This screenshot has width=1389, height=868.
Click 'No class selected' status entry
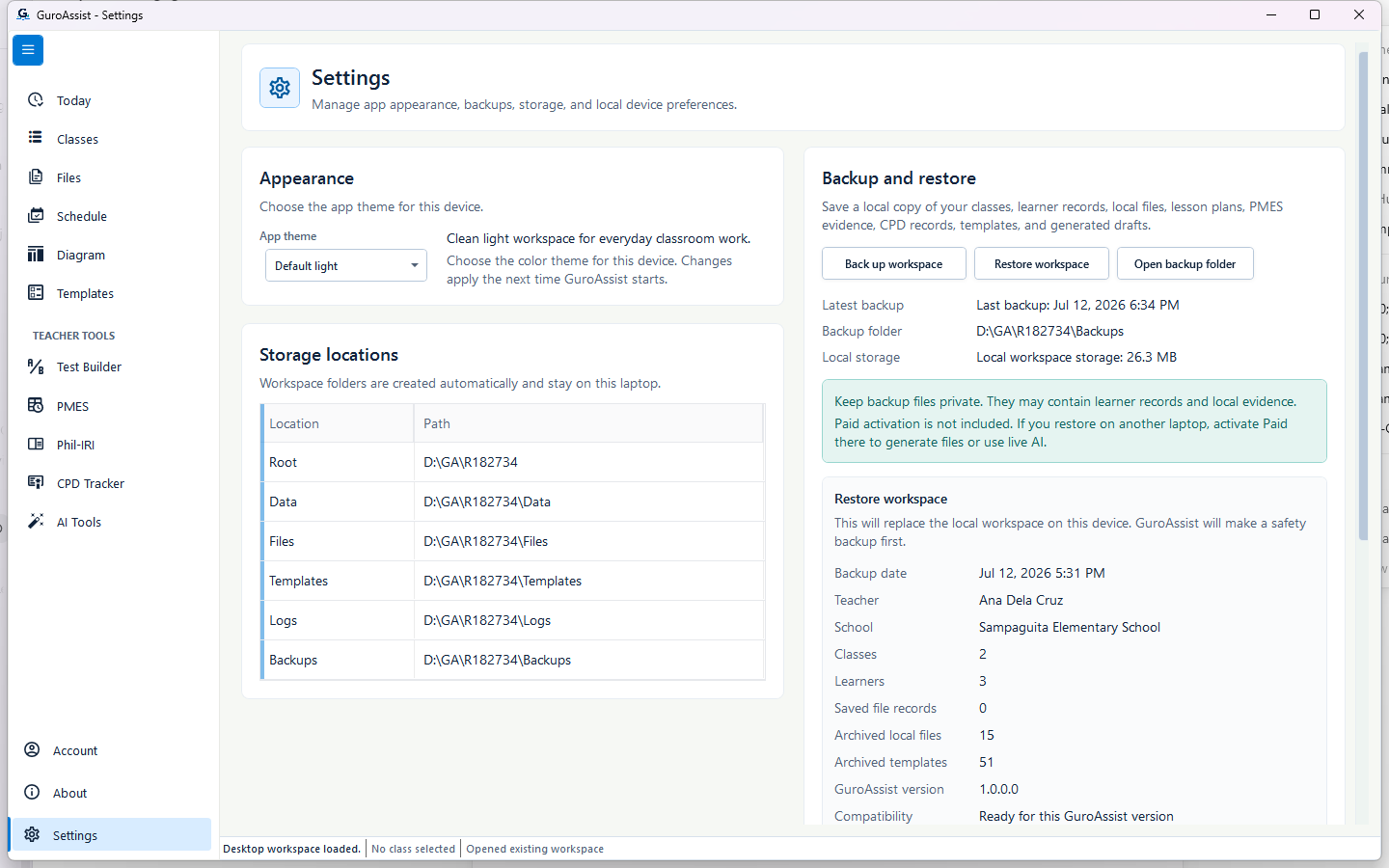pos(413,849)
